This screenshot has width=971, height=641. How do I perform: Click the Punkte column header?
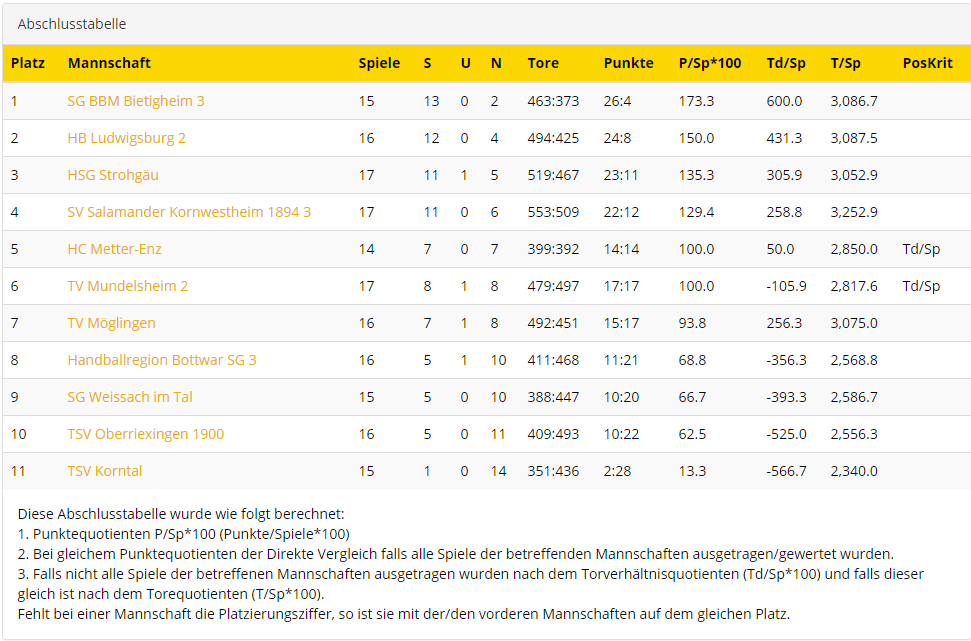[x=628, y=63]
